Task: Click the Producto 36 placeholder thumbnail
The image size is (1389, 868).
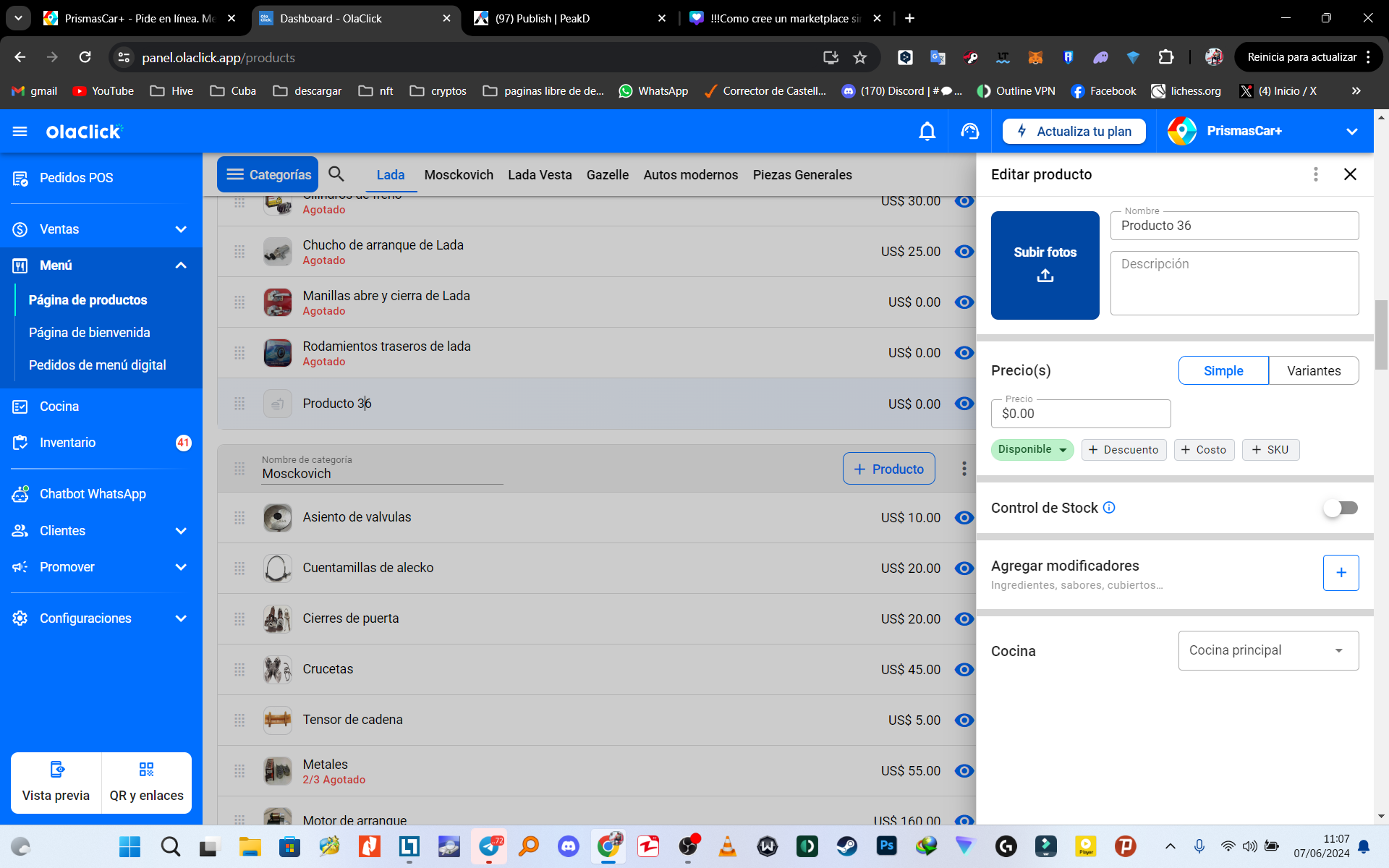Action: pyautogui.click(x=278, y=404)
